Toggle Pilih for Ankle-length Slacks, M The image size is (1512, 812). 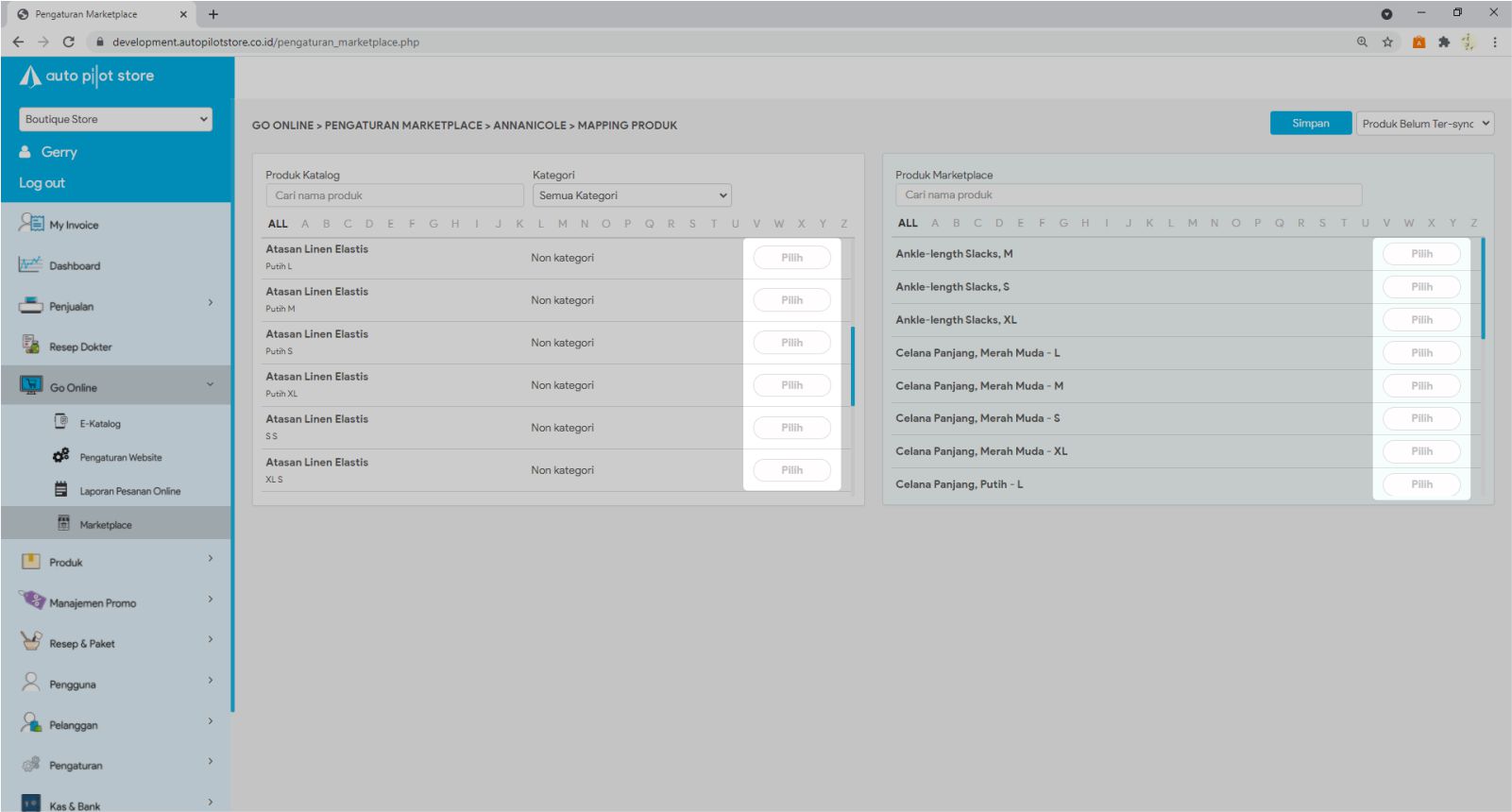tap(1421, 254)
